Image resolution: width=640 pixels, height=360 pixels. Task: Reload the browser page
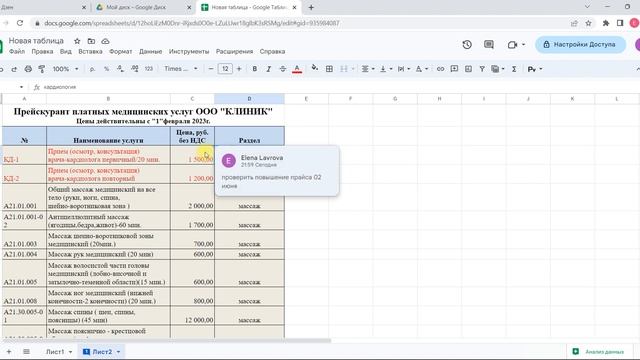pyautogui.click(x=20, y=23)
